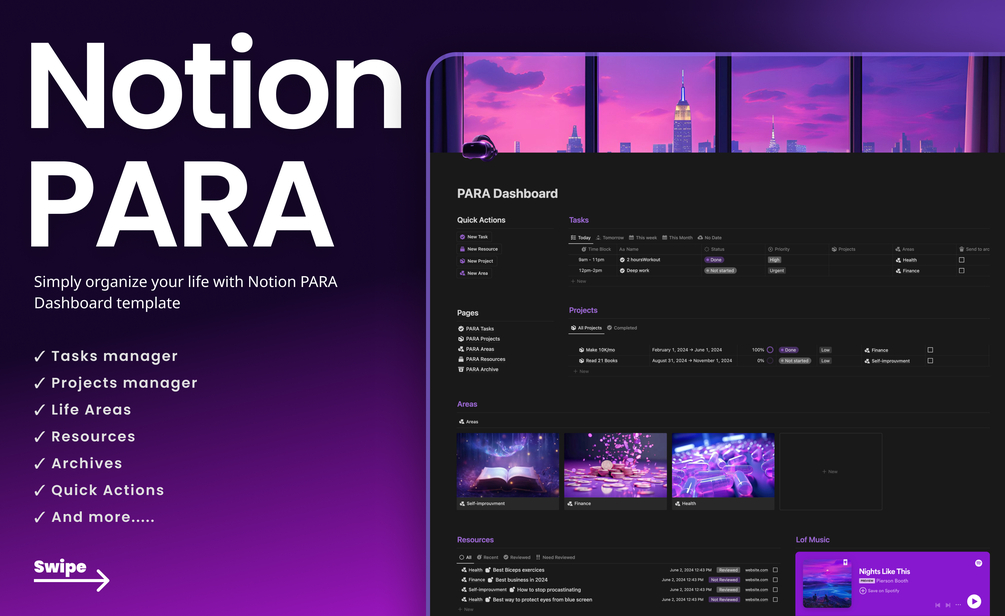This screenshot has height=616, width=1005.
Task: Select the Reviewed tab in Resources
Action: click(x=517, y=558)
